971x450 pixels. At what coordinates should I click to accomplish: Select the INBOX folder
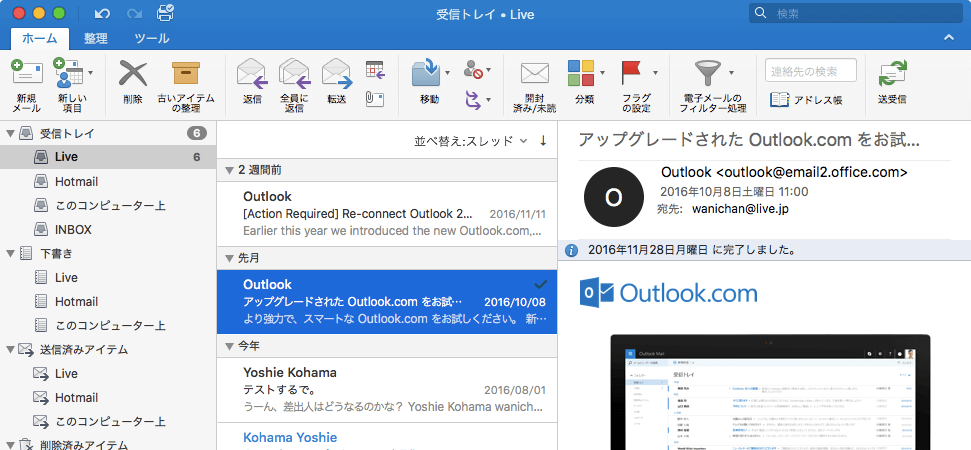pos(108,230)
